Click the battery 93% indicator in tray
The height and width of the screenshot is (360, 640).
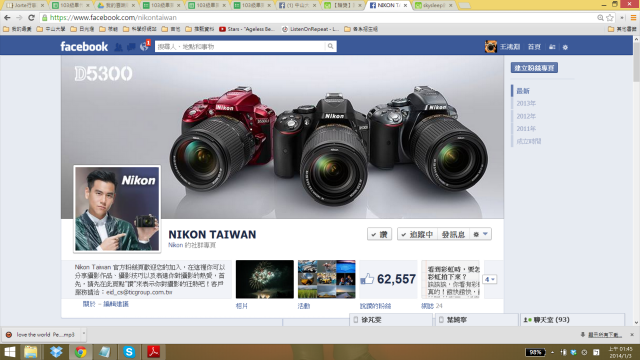coord(535,352)
